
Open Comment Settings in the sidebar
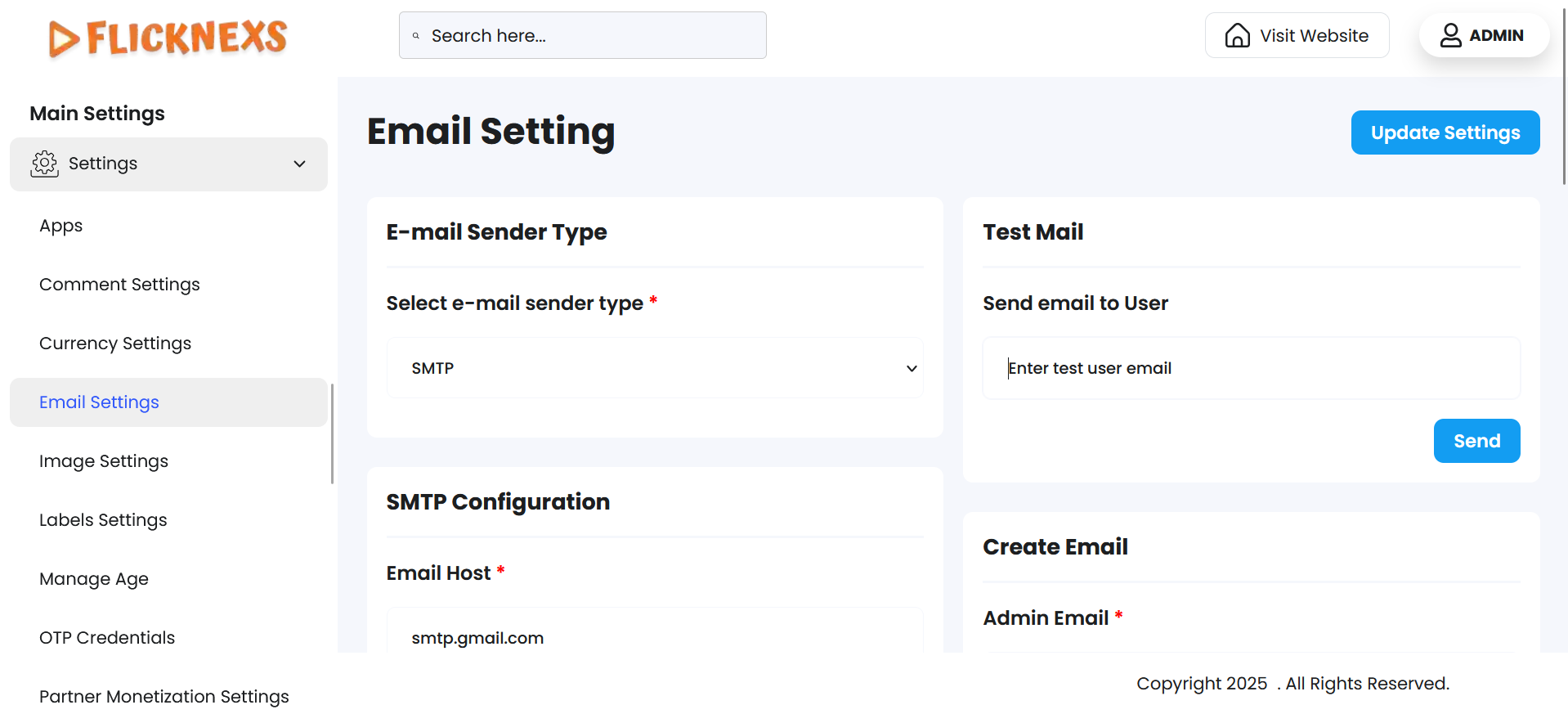coord(119,285)
